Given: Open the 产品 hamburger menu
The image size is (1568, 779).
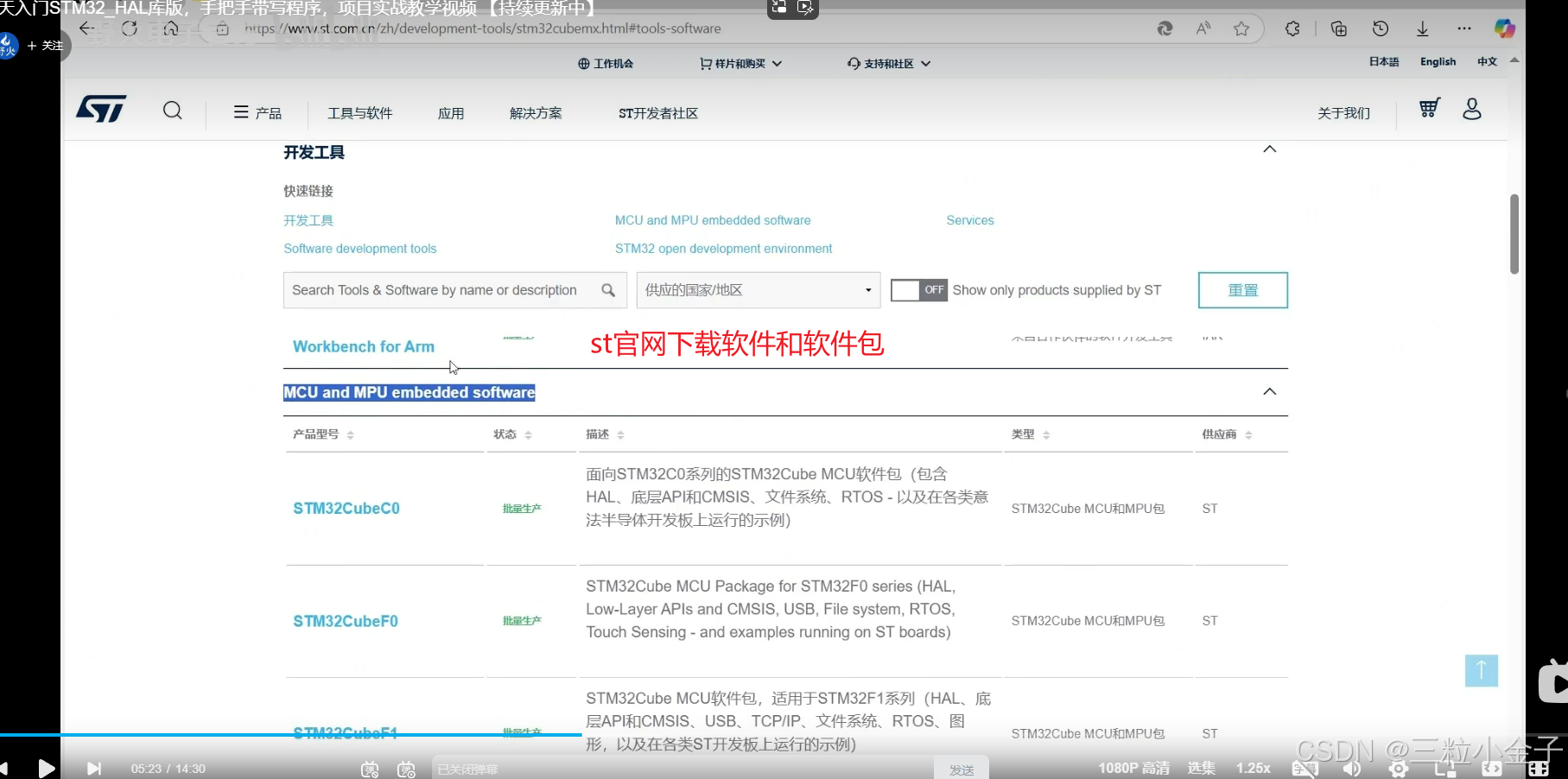Looking at the screenshot, I should pyautogui.click(x=257, y=112).
